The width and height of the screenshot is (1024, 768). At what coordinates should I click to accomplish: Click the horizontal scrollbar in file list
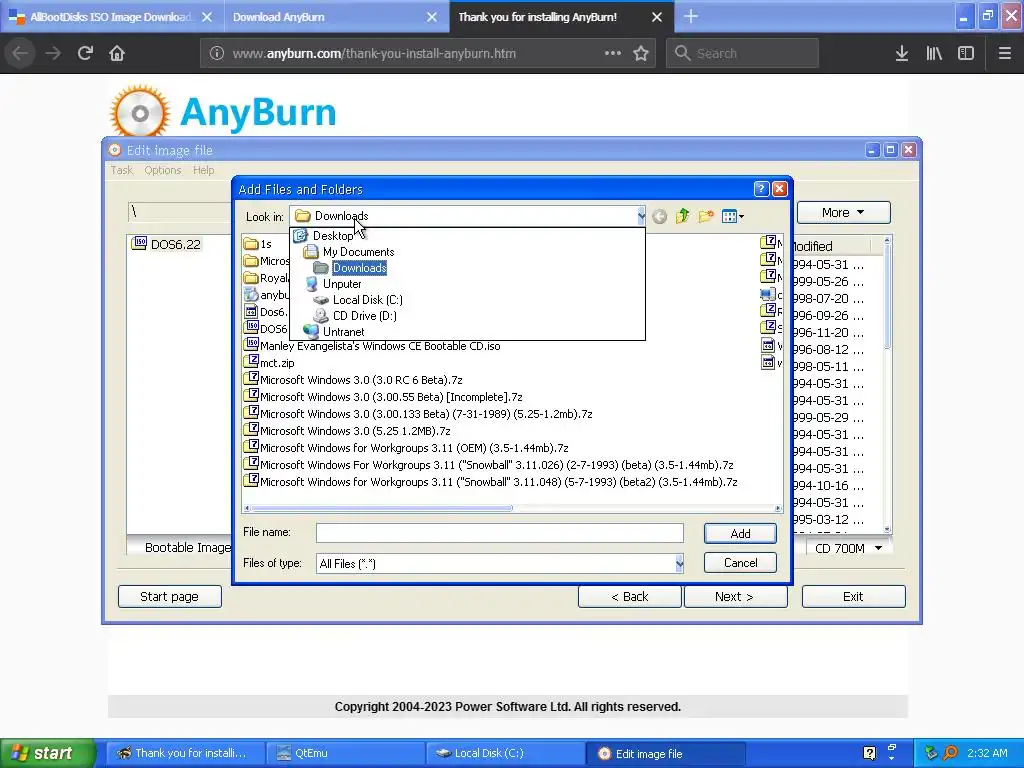[382, 508]
